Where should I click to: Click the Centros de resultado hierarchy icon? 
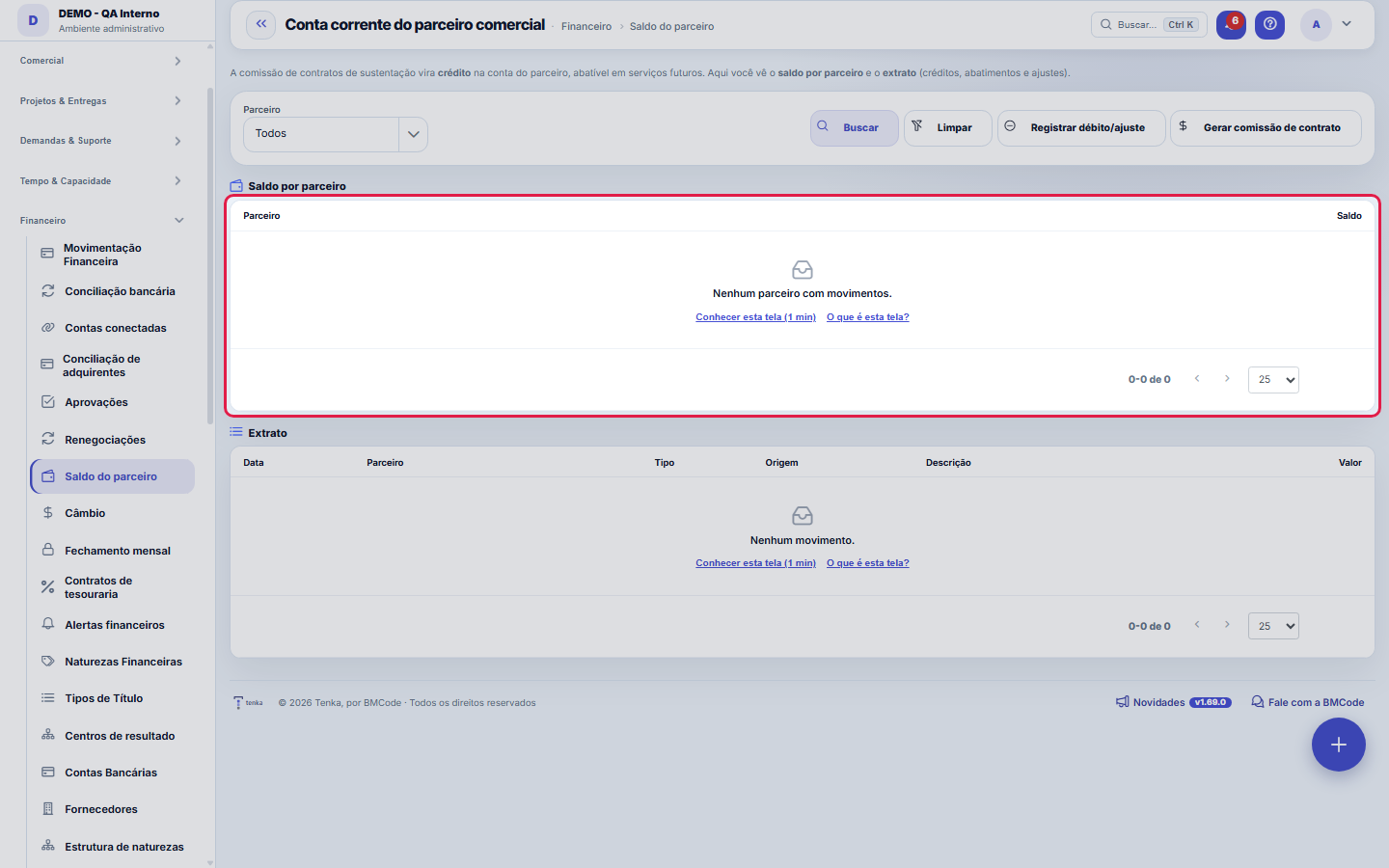(x=47, y=735)
